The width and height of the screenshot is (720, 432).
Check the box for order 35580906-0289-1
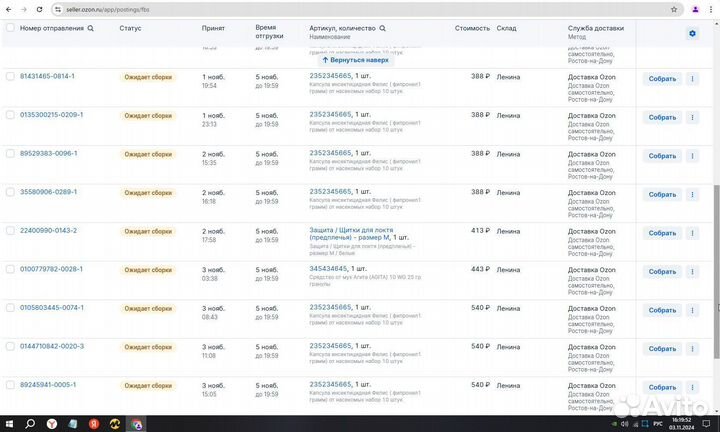click(10, 192)
